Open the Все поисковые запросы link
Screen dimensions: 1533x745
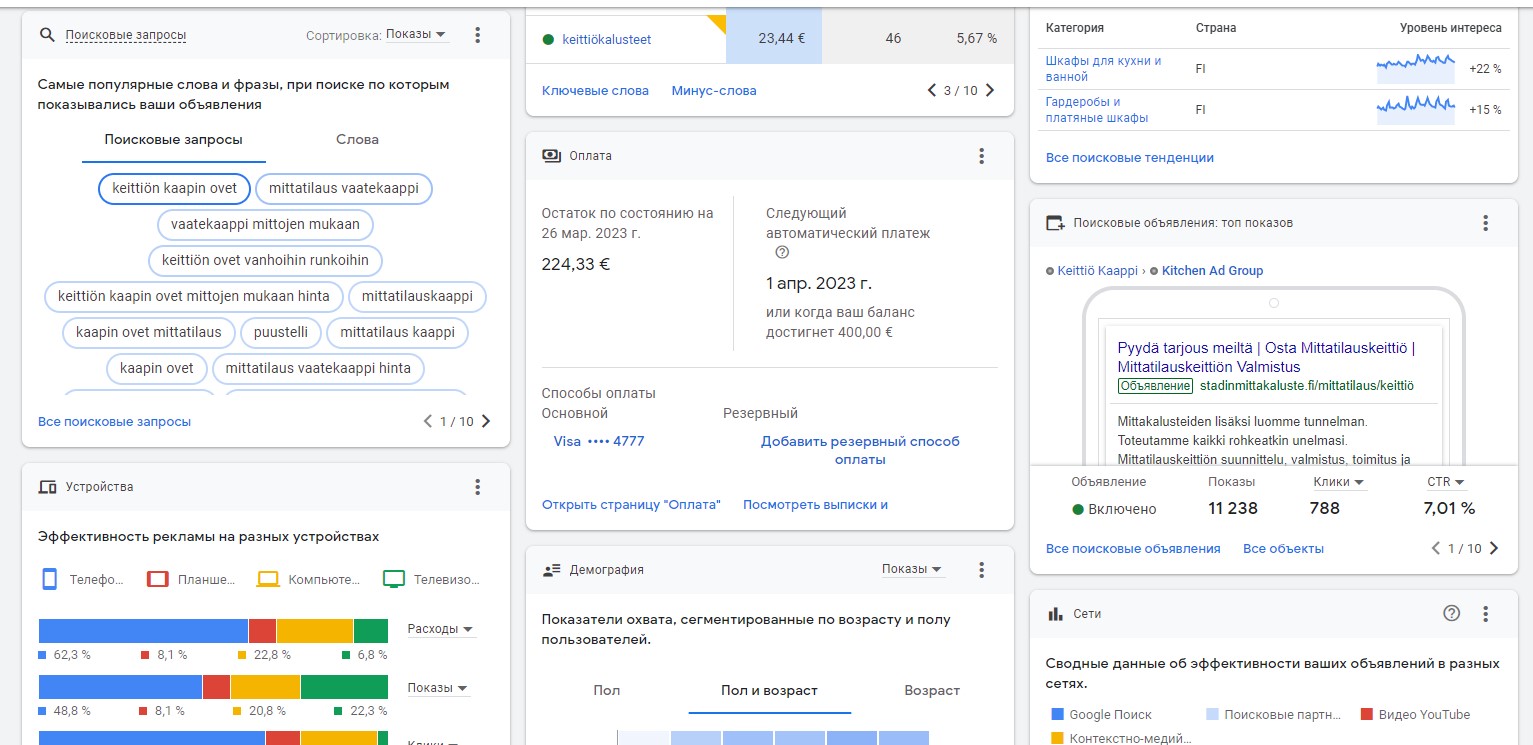click(x=114, y=422)
